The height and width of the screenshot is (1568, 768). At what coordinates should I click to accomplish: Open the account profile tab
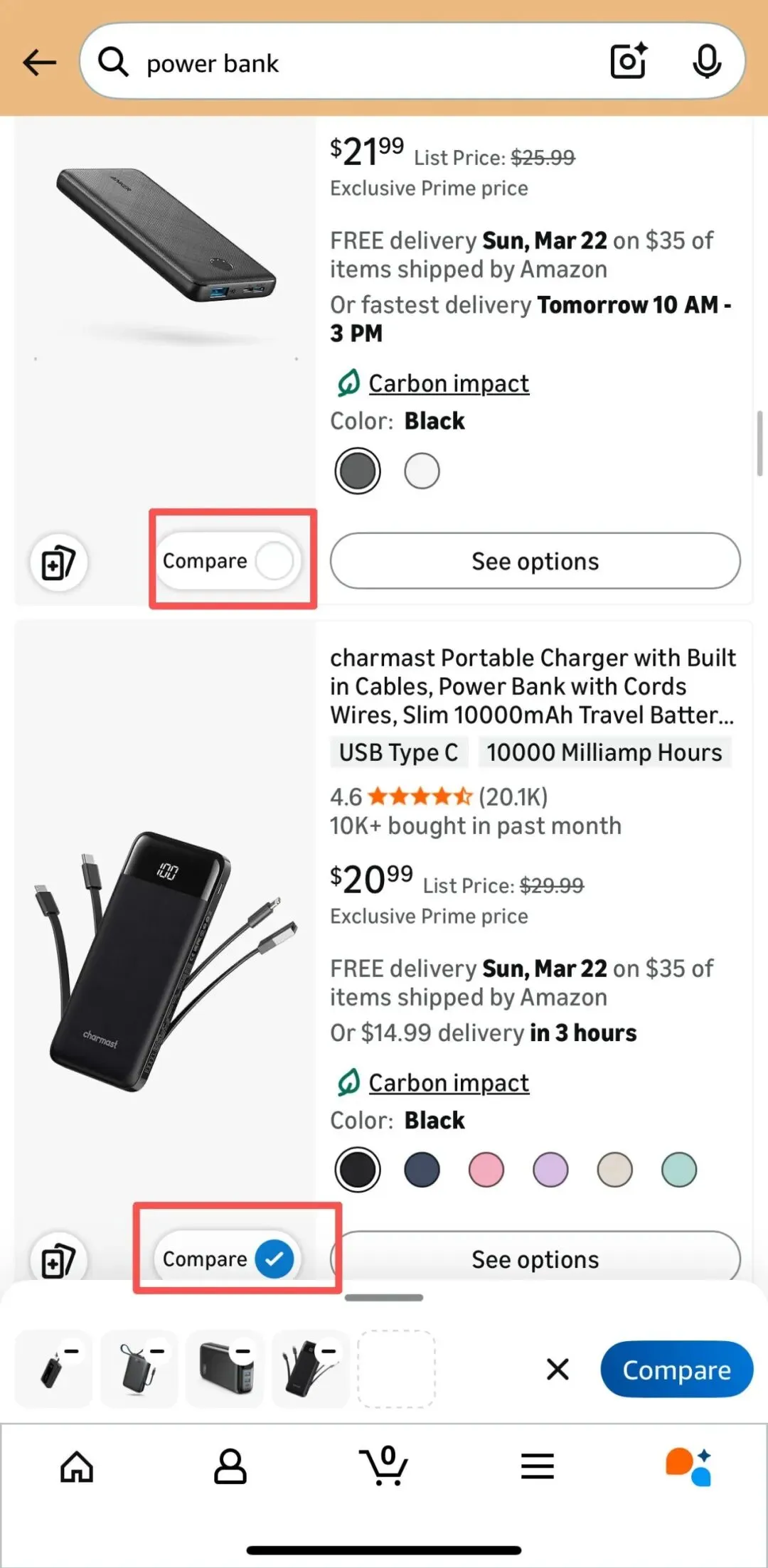coord(230,1467)
